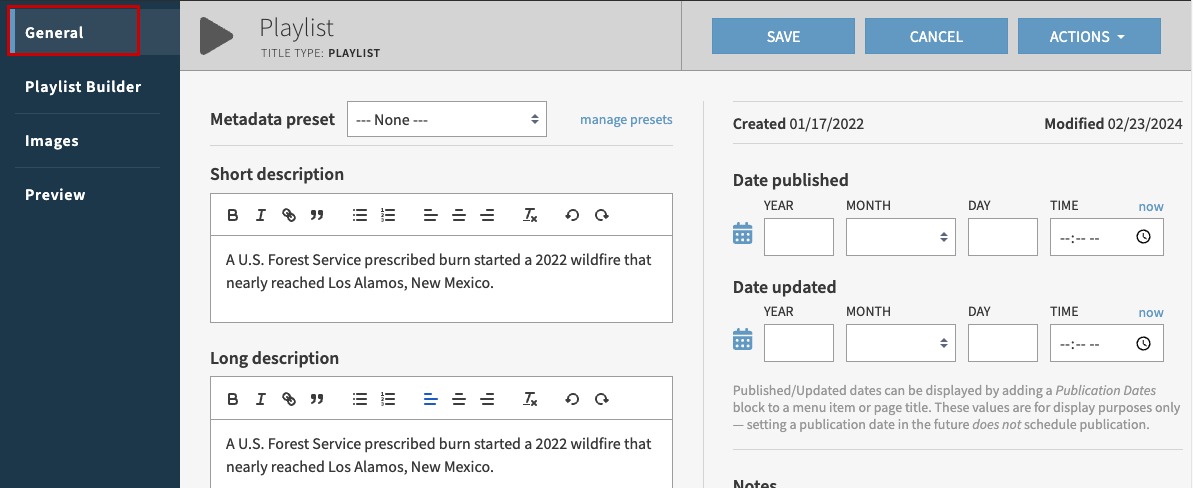Click Bold icon in Short description toolbar
1193x488 pixels.
click(233, 215)
